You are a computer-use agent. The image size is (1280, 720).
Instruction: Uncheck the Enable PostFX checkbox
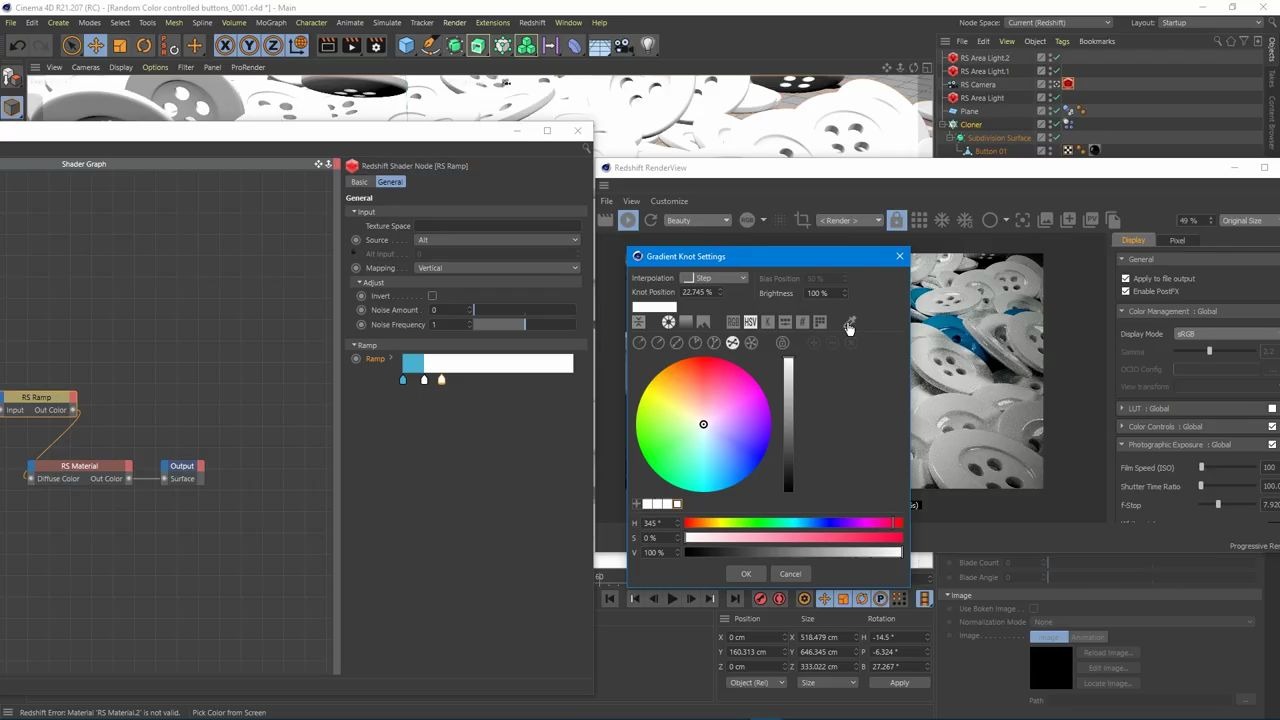tap(1126, 291)
